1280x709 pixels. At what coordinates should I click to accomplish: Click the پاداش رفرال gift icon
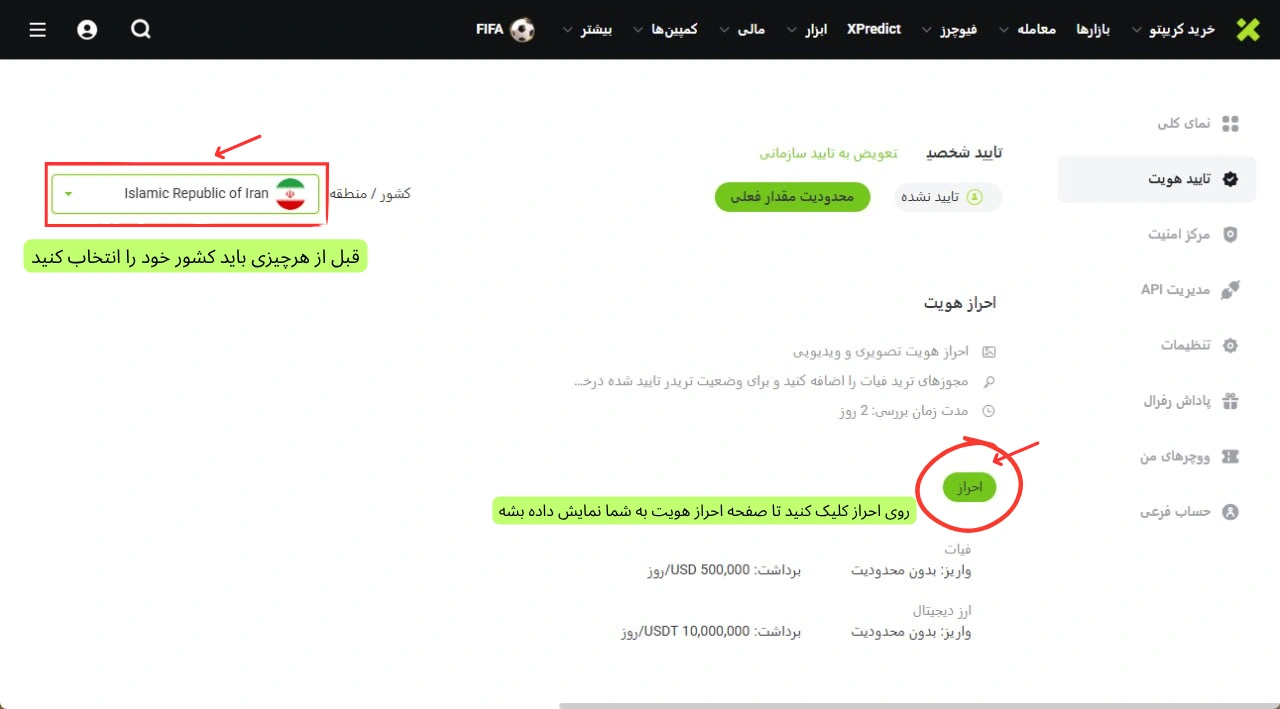tap(1231, 401)
